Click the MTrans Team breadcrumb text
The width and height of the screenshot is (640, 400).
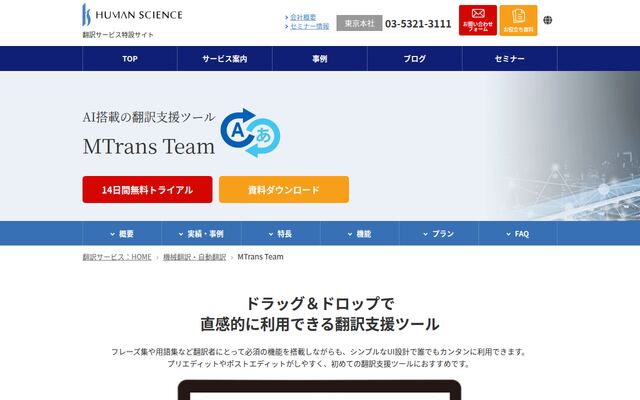[x=260, y=257]
